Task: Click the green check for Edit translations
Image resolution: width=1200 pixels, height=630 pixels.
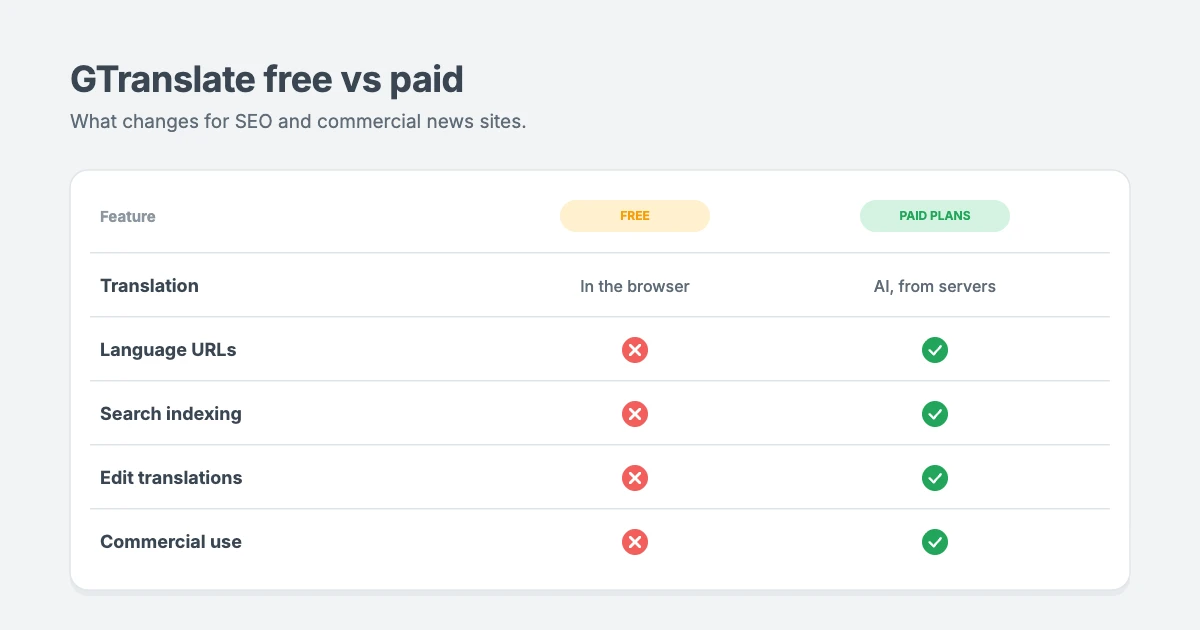Action: tap(935, 478)
